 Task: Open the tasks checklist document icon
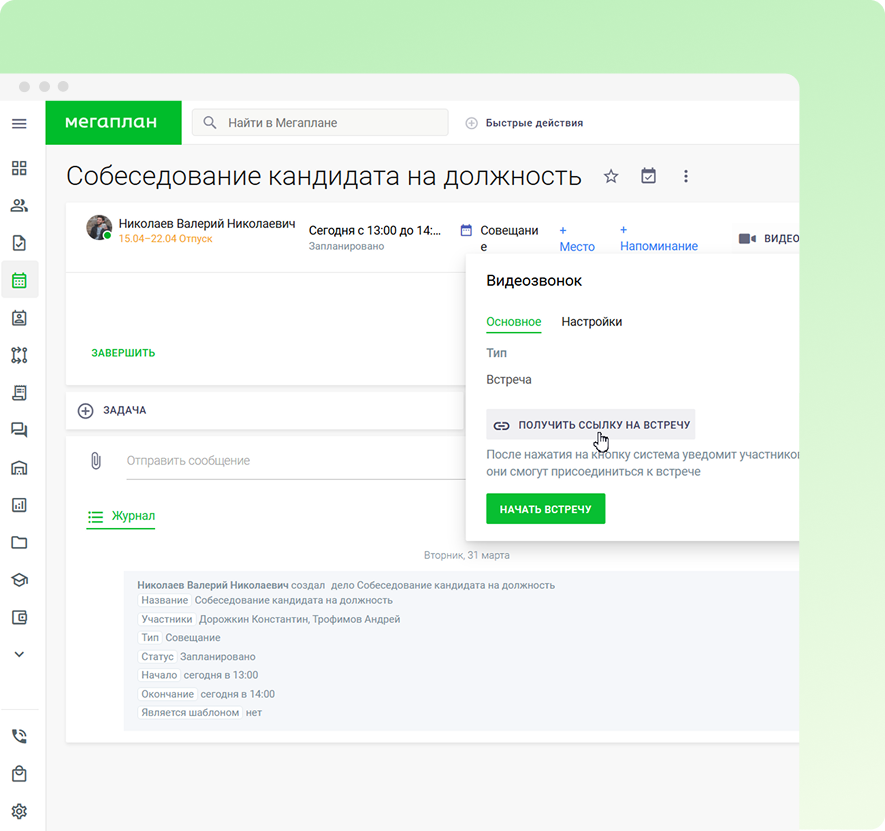[19, 243]
